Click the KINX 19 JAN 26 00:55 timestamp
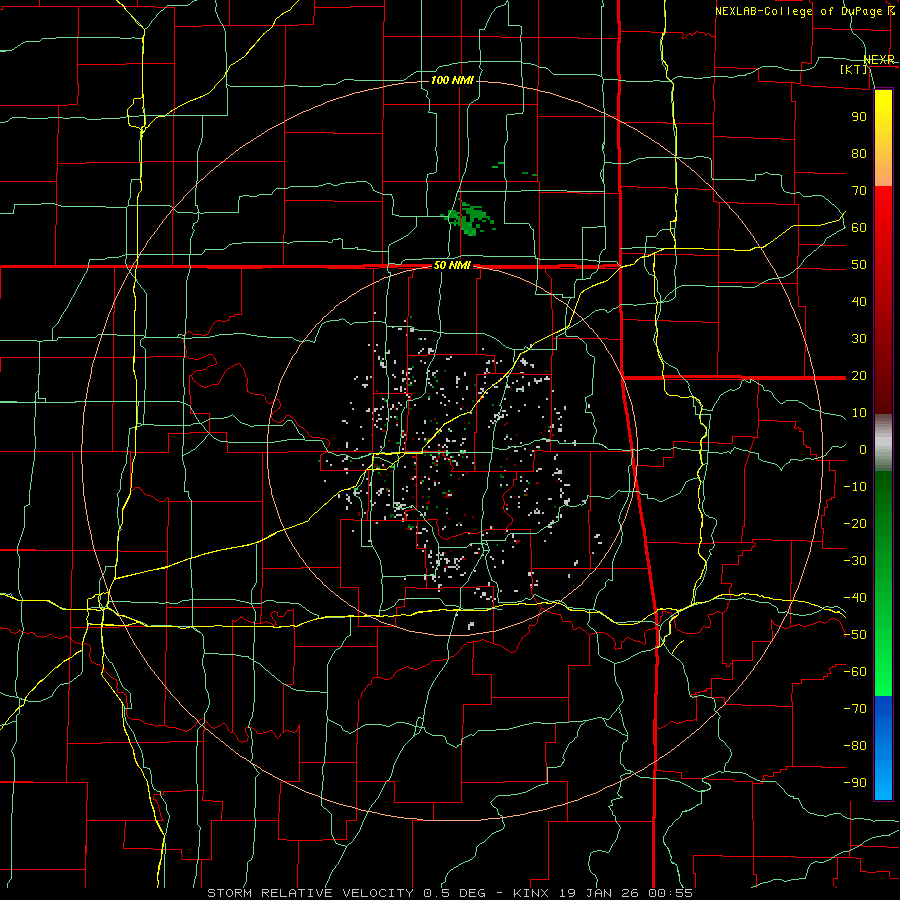The height and width of the screenshot is (900, 900). click(603, 893)
